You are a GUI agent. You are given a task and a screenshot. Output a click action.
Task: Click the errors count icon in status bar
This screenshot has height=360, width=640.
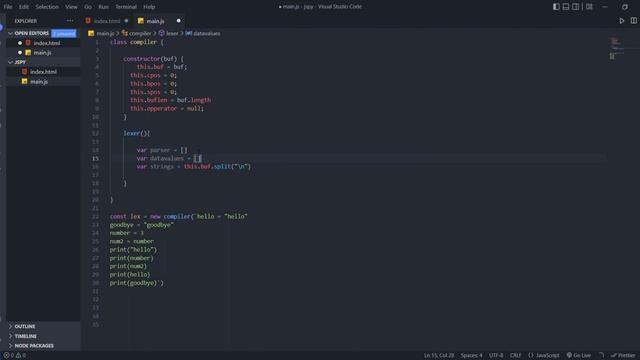pyautogui.click(x=6, y=356)
